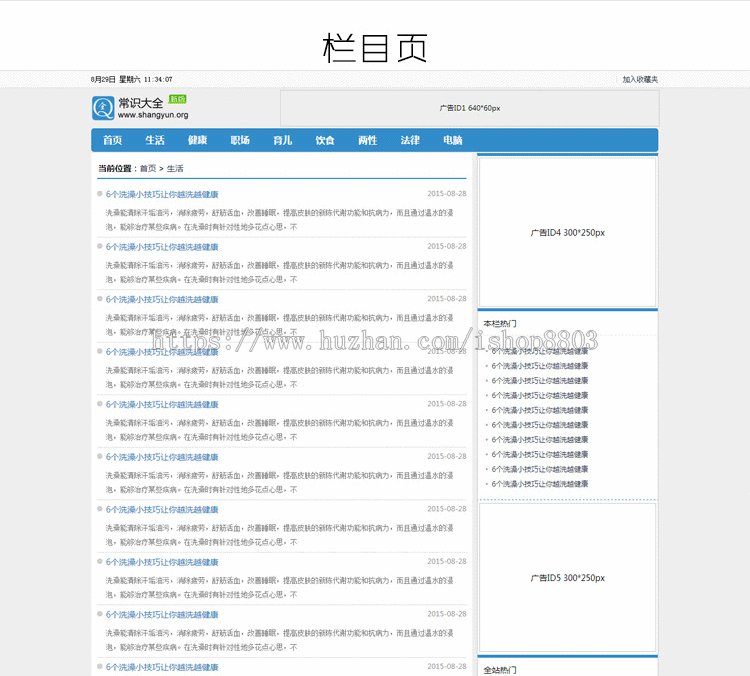Click the 加入收藏夹 link at the top right

(x=640, y=79)
